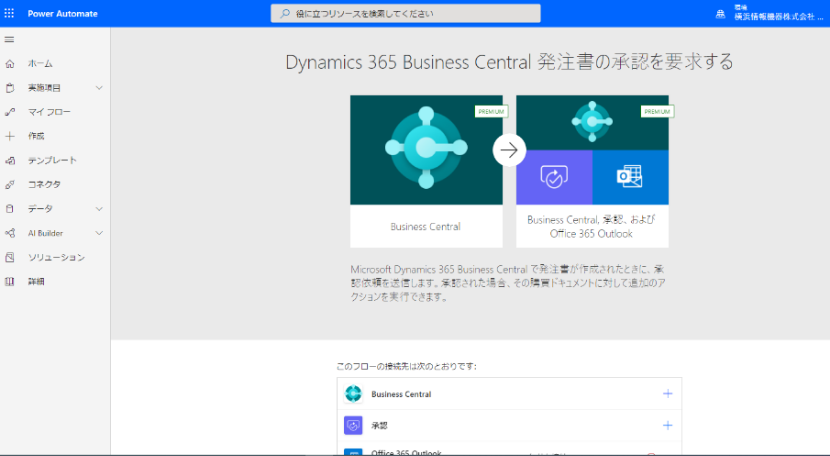The image size is (830, 456).
Task: Add the 承認 connection plus button
Action: [x=667, y=425]
